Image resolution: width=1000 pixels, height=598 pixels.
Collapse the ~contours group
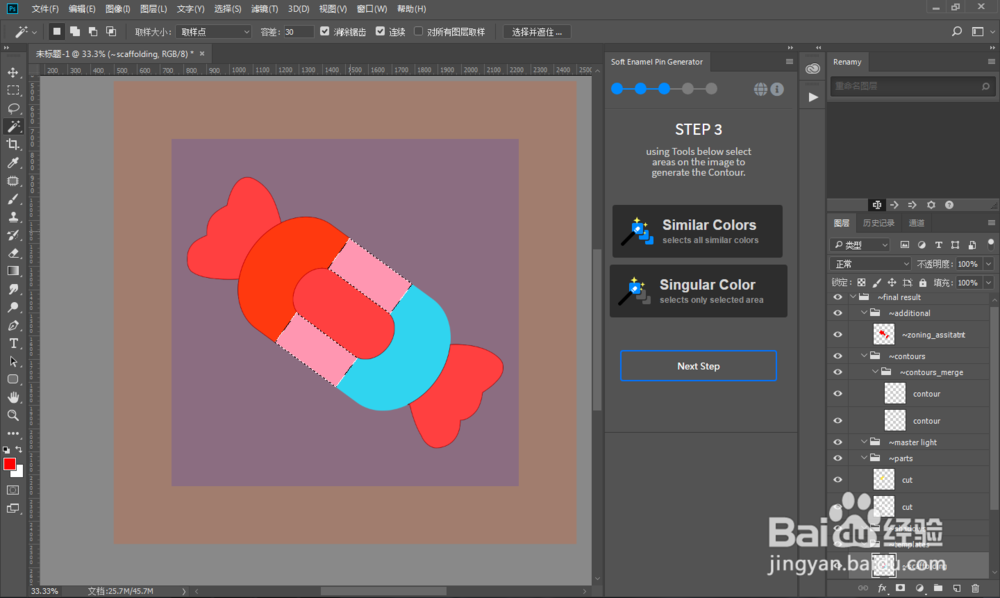pyautogui.click(x=864, y=356)
